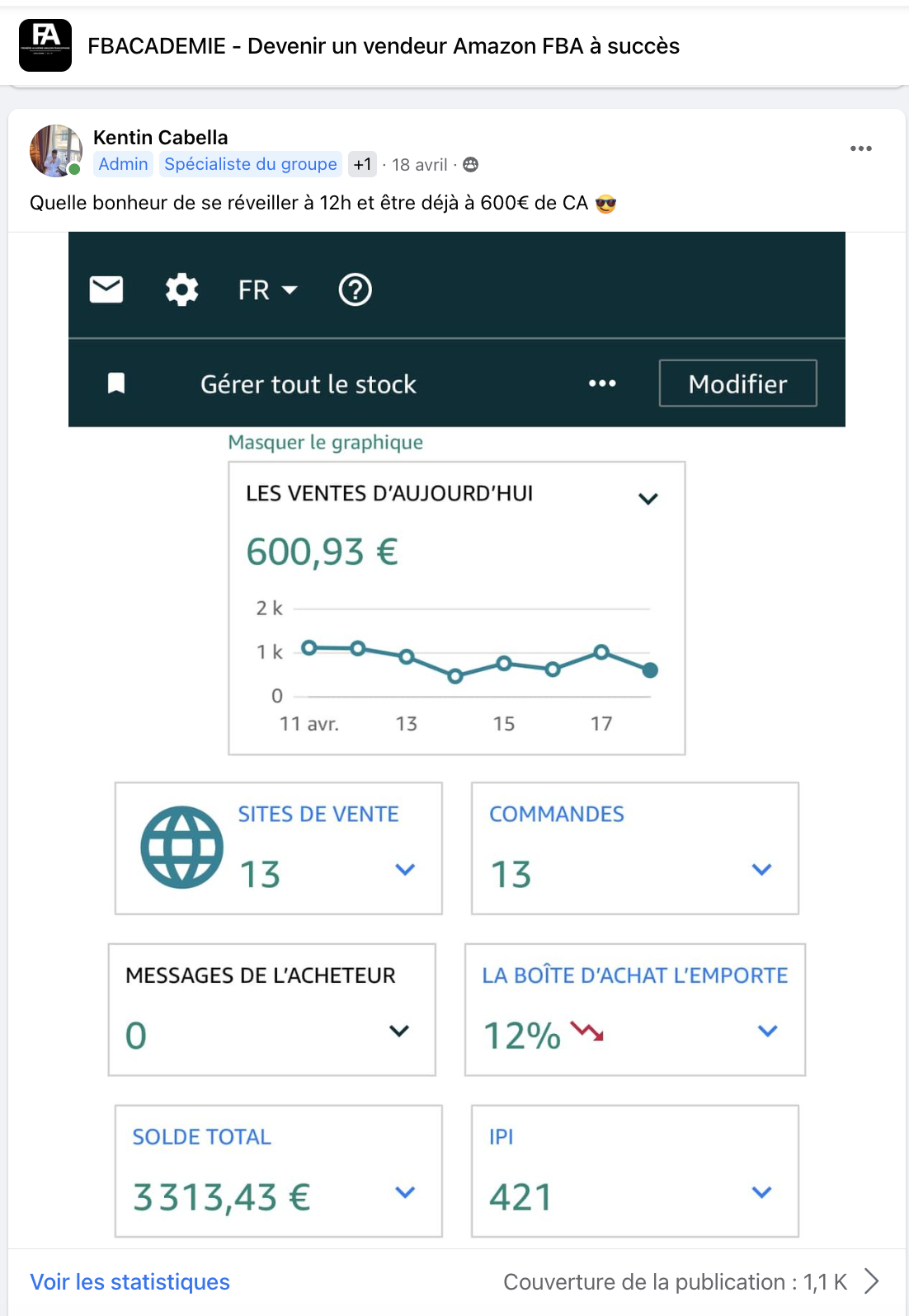909x1316 pixels.
Task: Open Voir les statistiques link
Action: [x=130, y=1282]
